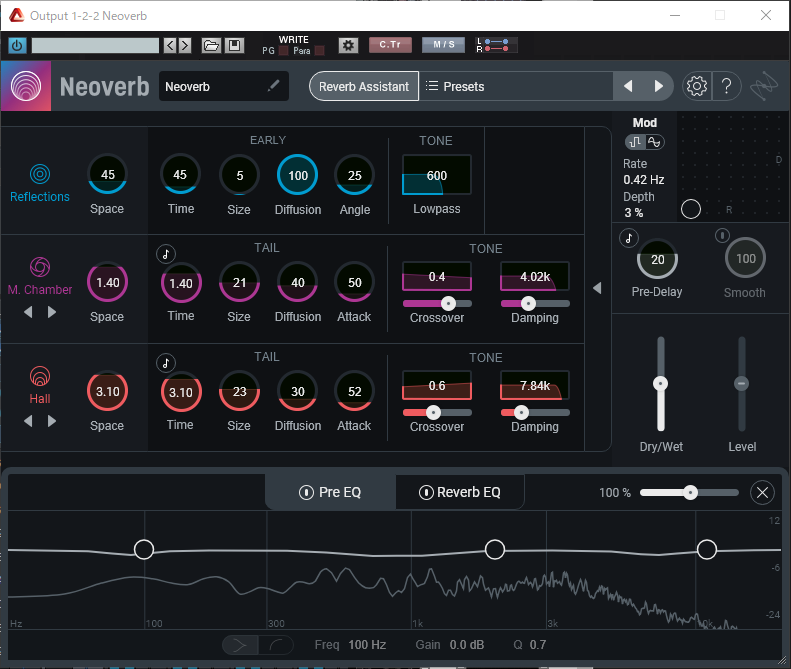Open the load preset folder icon
Screen dimensions: 791x669
click(x=211, y=45)
